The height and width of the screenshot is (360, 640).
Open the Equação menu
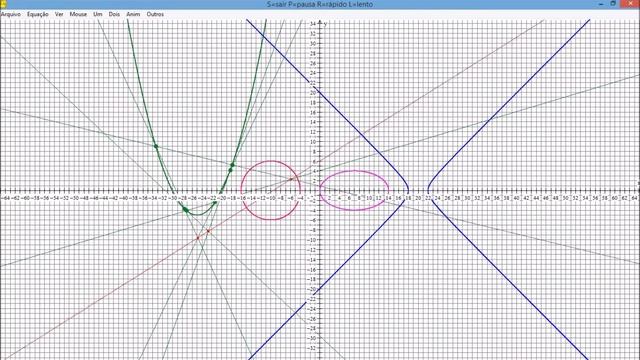click(x=38, y=14)
